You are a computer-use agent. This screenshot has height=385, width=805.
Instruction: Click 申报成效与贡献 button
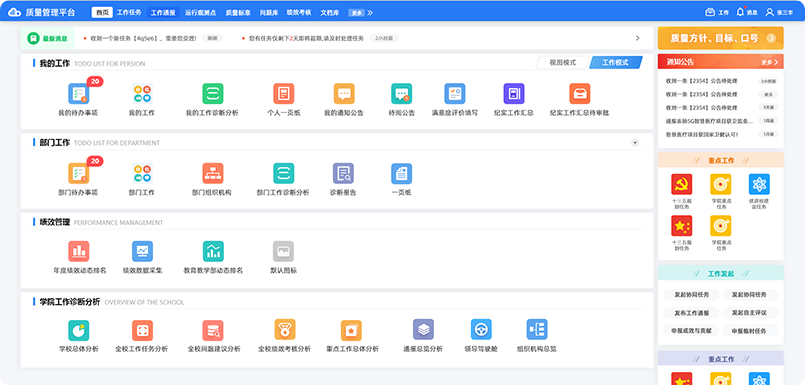tap(692, 330)
